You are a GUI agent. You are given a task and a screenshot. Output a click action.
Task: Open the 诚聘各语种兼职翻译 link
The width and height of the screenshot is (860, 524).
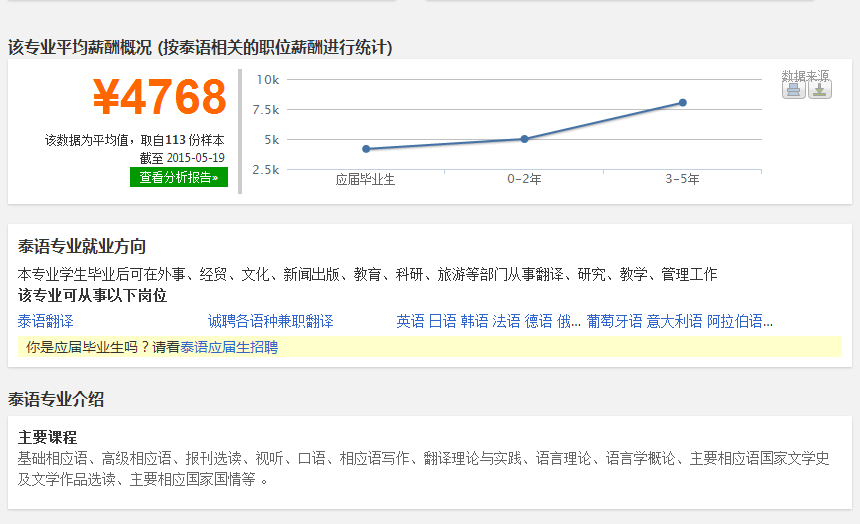pos(270,321)
